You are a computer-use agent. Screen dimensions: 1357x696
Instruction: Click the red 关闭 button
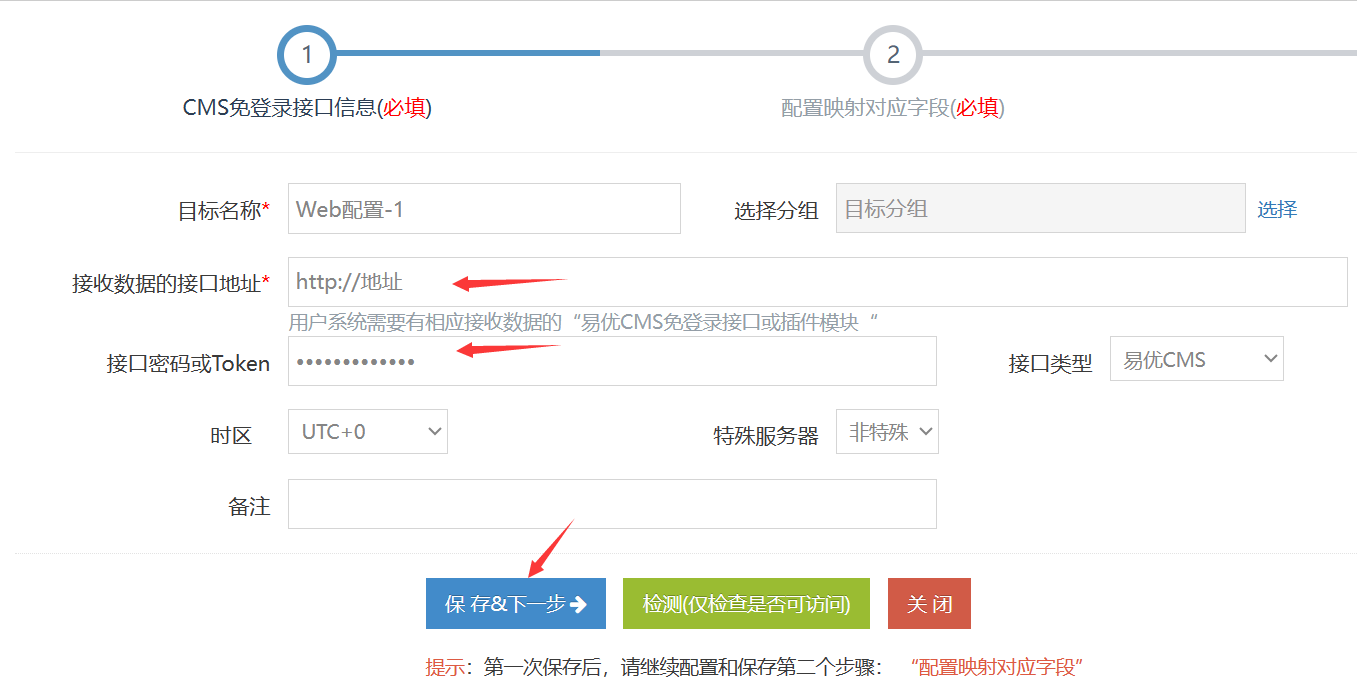(x=929, y=604)
